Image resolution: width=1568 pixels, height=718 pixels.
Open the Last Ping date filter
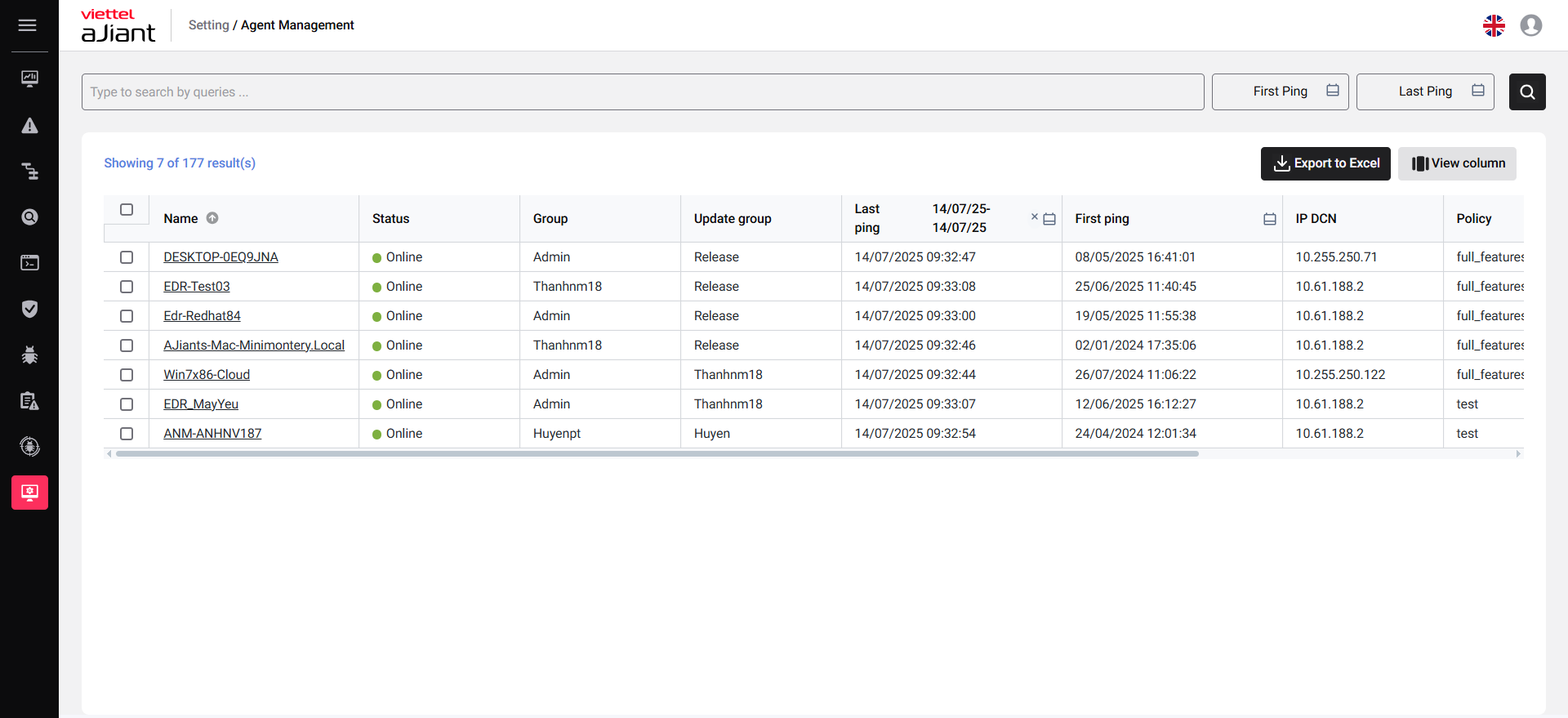[1424, 91]
